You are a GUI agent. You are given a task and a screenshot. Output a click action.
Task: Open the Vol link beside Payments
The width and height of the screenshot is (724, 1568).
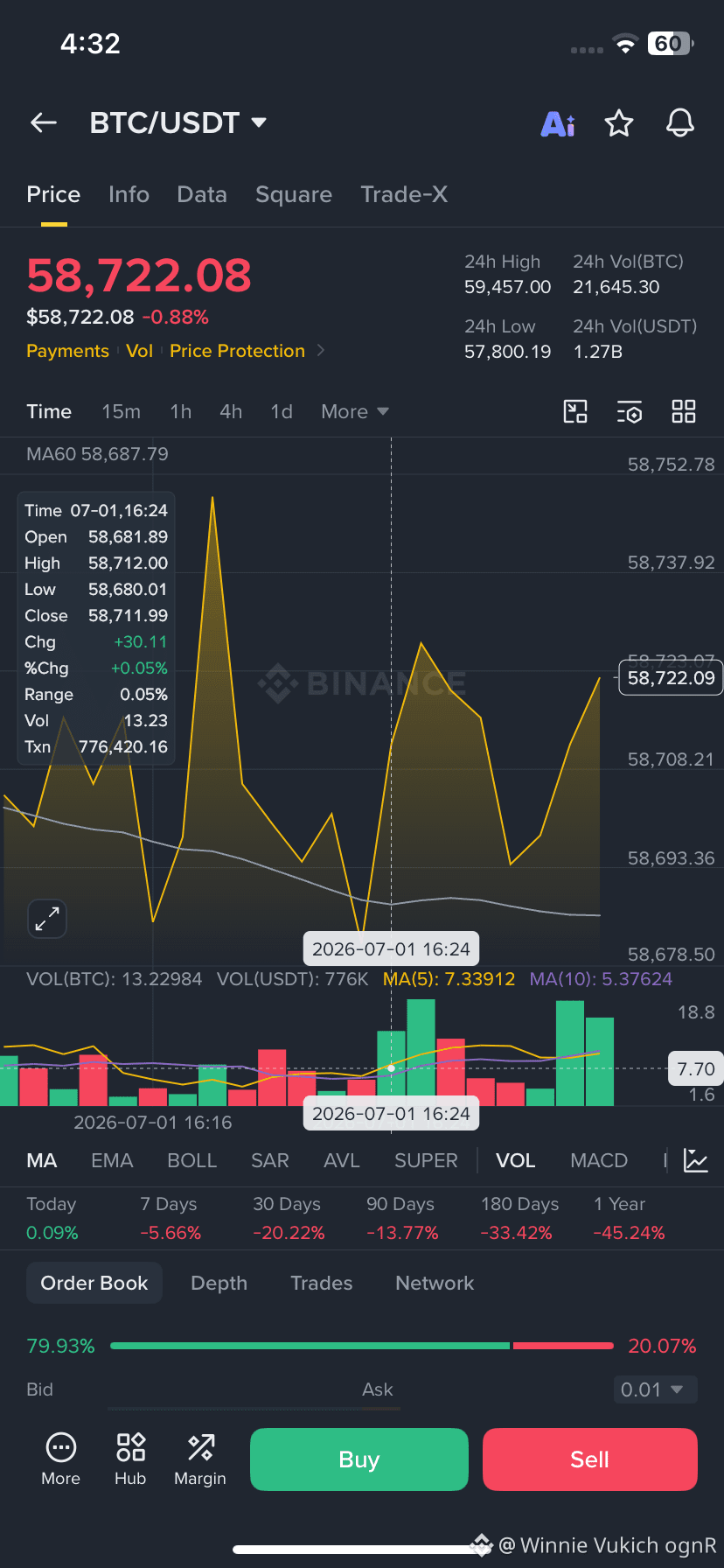point(139,351)
